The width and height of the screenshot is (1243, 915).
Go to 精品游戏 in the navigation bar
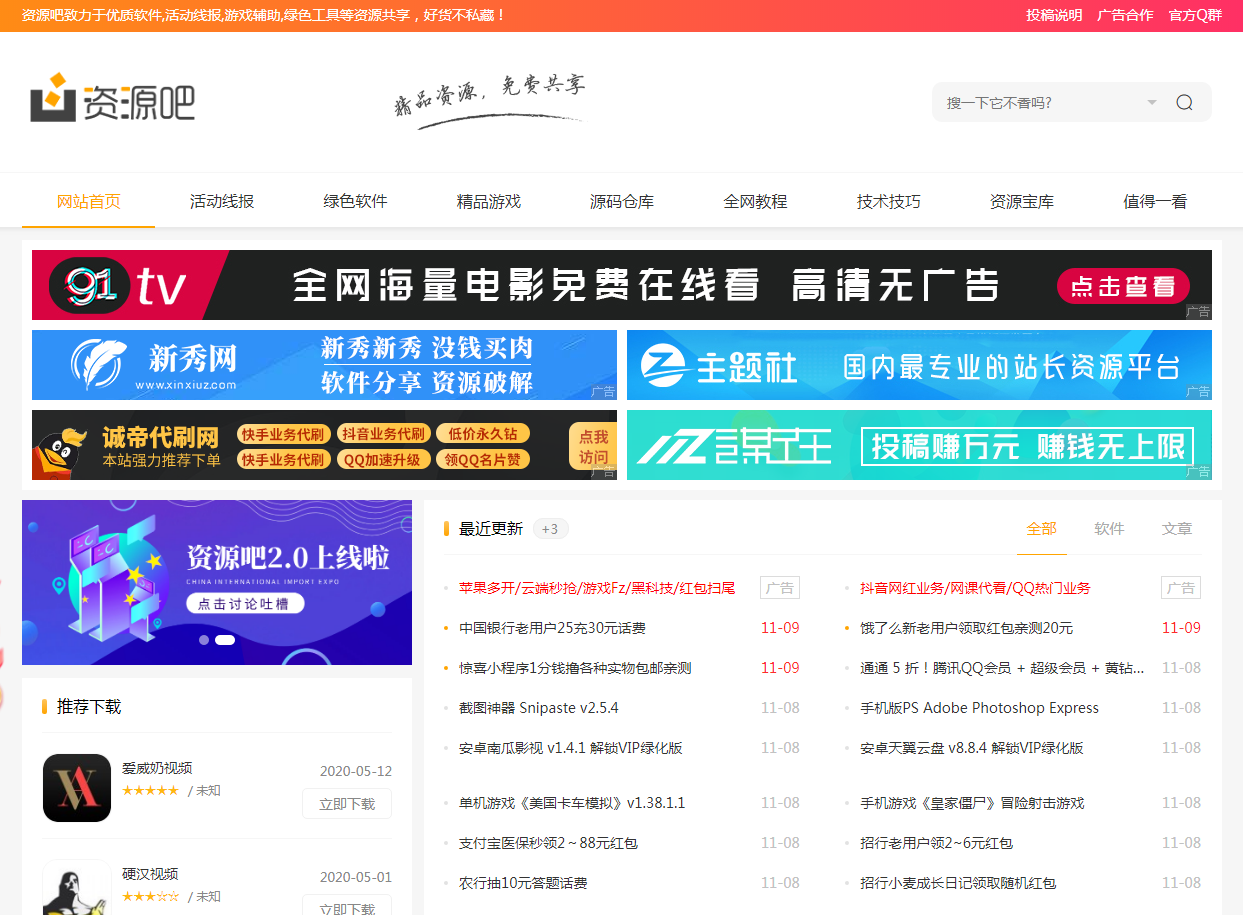489,201
